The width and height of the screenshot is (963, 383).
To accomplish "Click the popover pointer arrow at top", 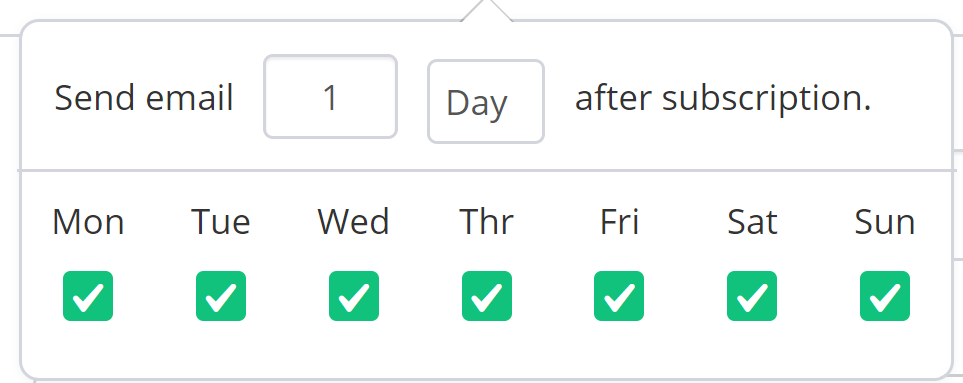I will pyautogui.click(x=486, y=11).
